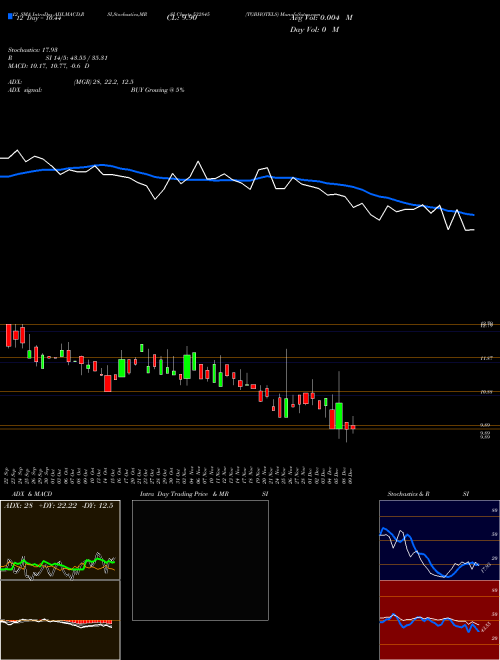Screen dimensions: 500x660
Task: Select the 'Avg Vol: 0.004 M' text
Action: 321,18
